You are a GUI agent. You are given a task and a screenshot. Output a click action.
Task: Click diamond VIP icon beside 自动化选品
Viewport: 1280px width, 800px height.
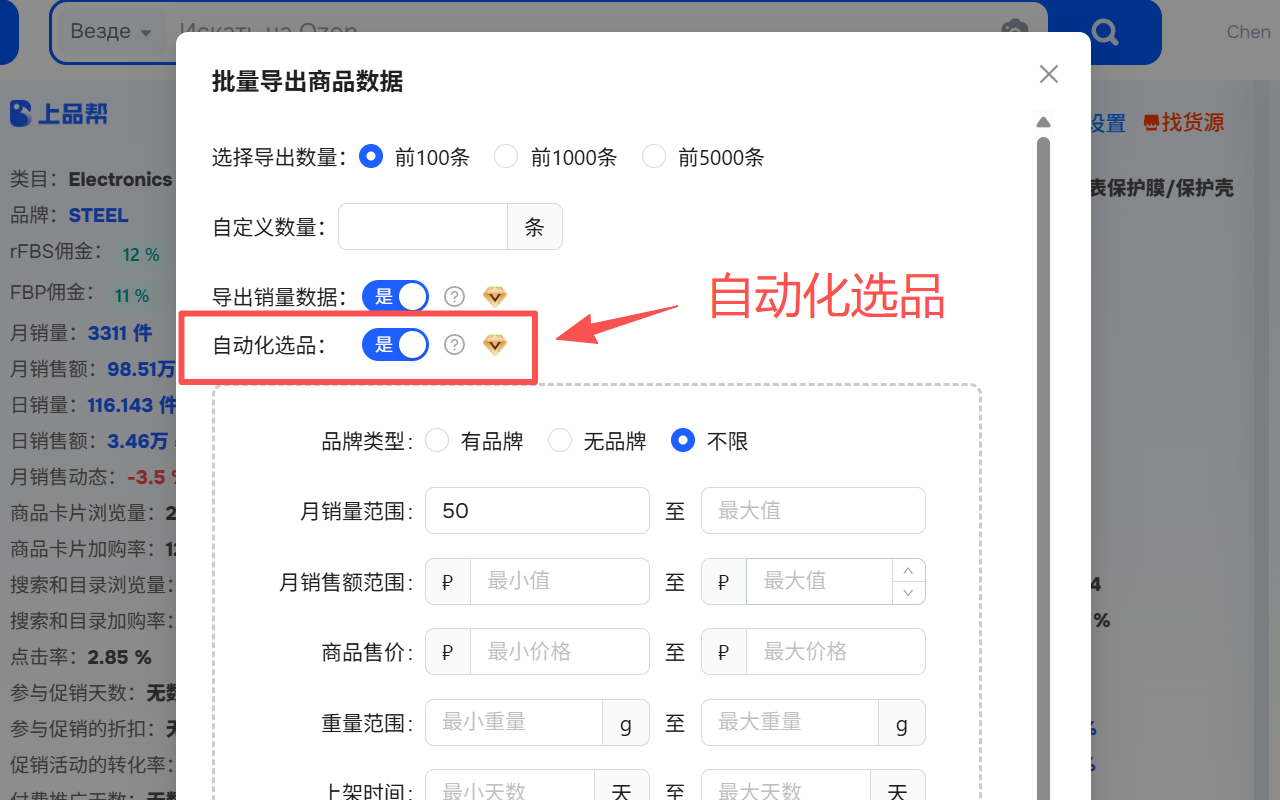click(495, 345)
